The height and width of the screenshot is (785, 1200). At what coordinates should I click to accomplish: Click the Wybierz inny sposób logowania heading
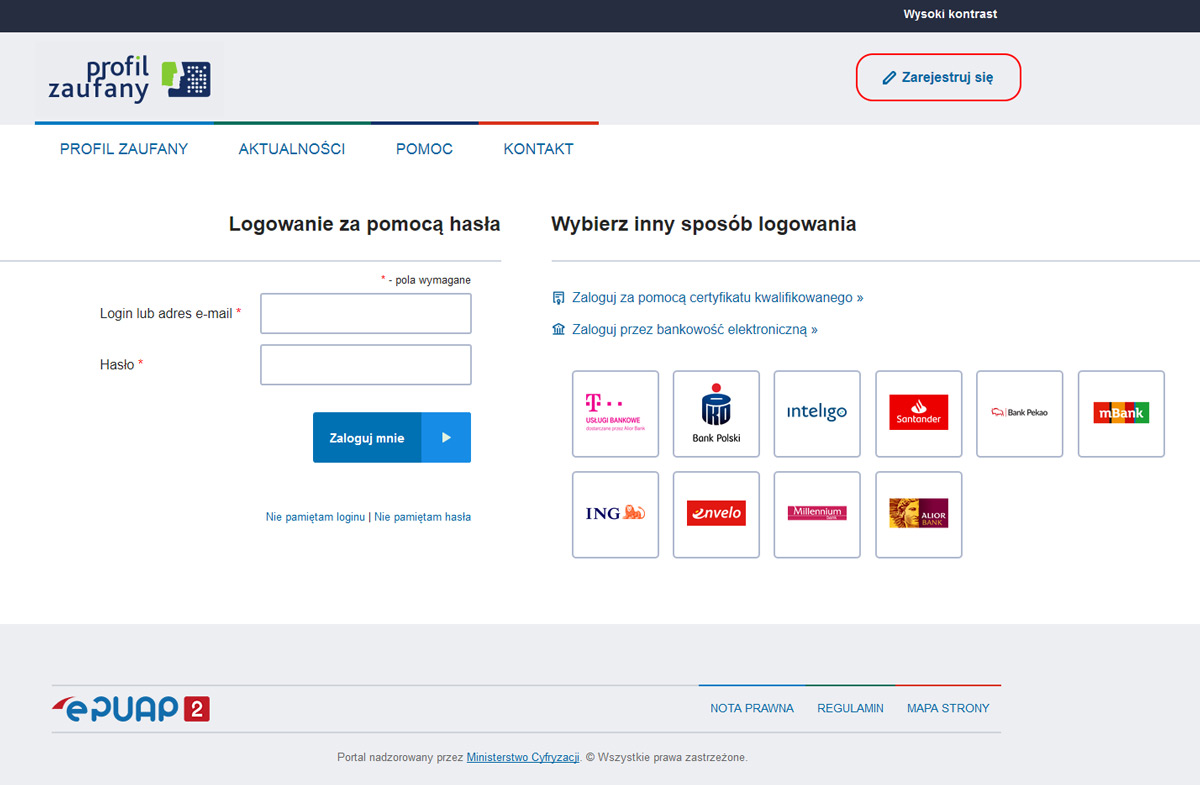[704, 224]
